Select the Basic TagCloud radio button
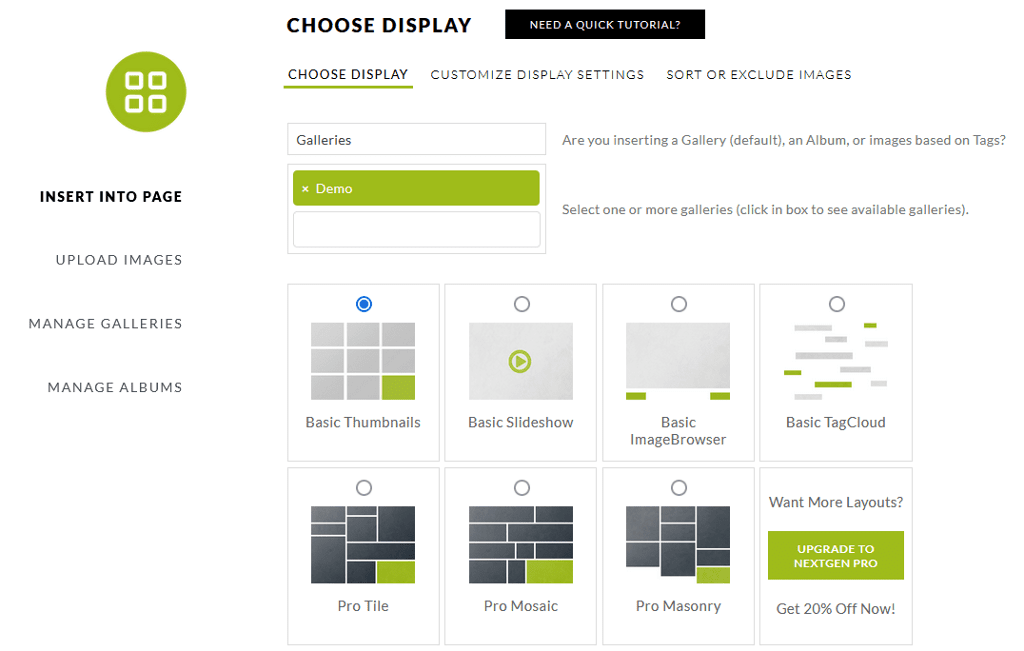The width and height of the screenshot is (1024, 651). pos(837,304)
